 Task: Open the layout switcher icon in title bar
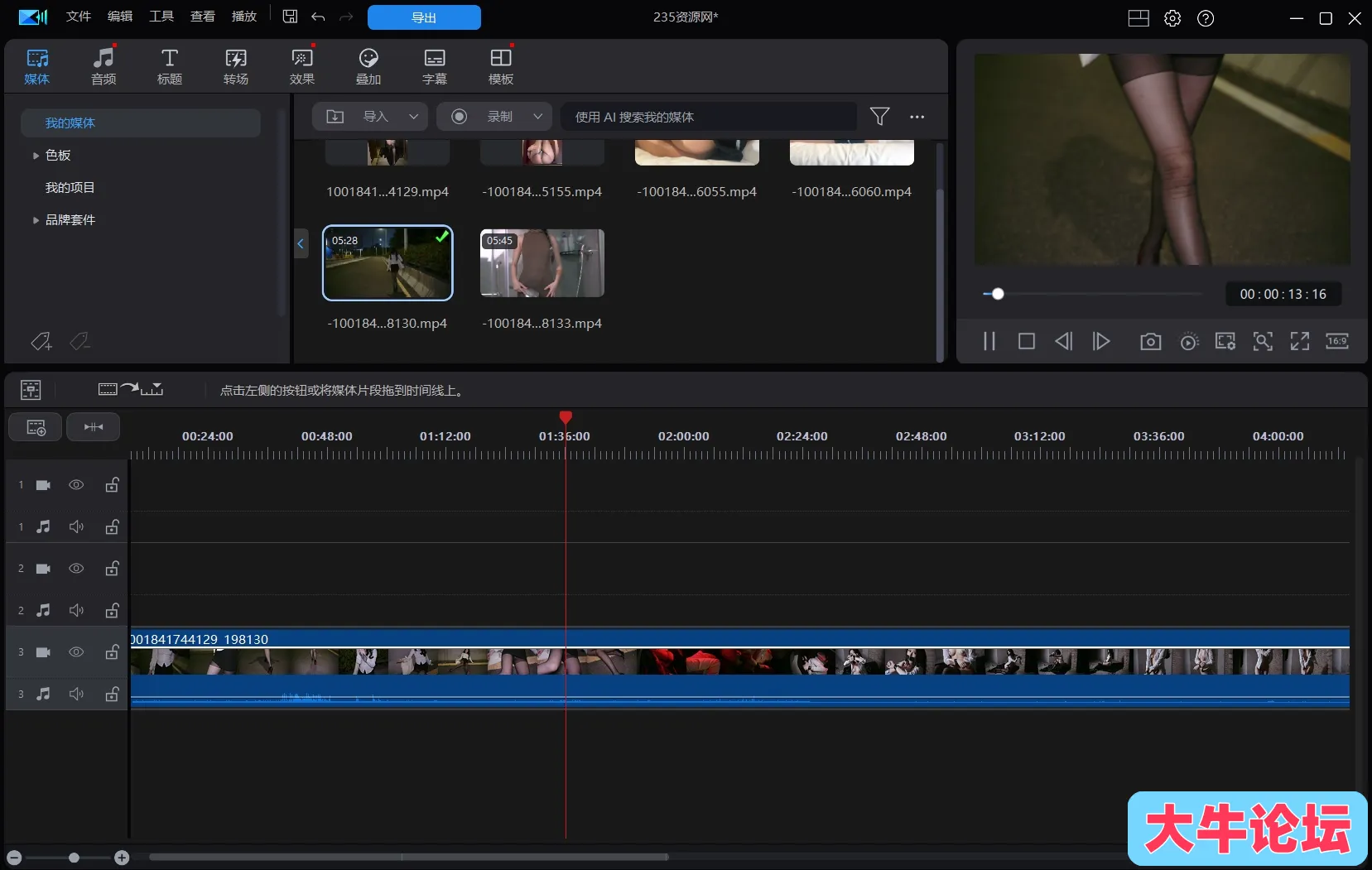pyautogui.click(x=1139, y=18)
